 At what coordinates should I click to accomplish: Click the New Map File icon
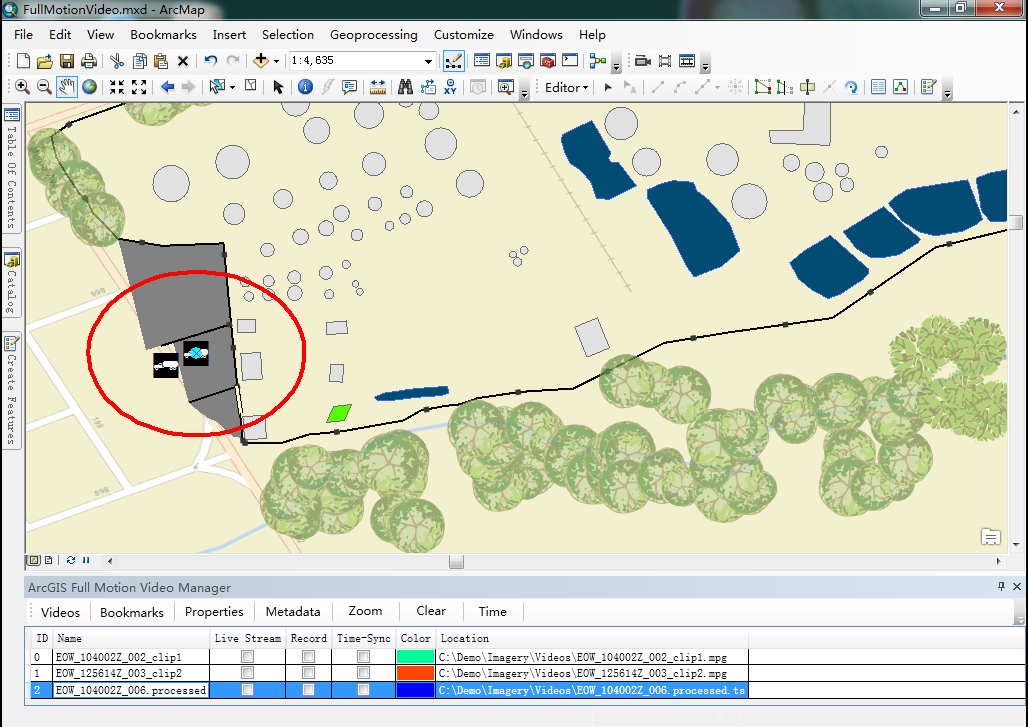[23, 61]
